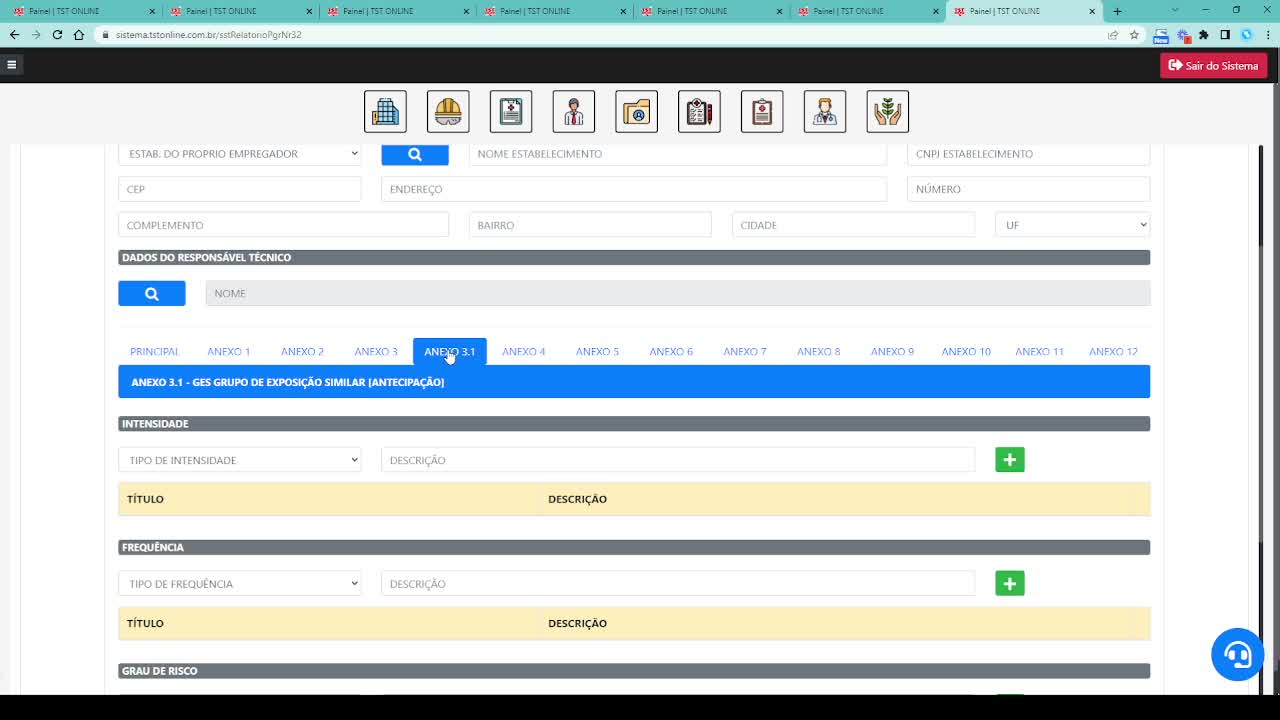Open Estab. do Proprio Empregador dropdown
Viewport: 1280px width, 720px height.
pos(240,154)
